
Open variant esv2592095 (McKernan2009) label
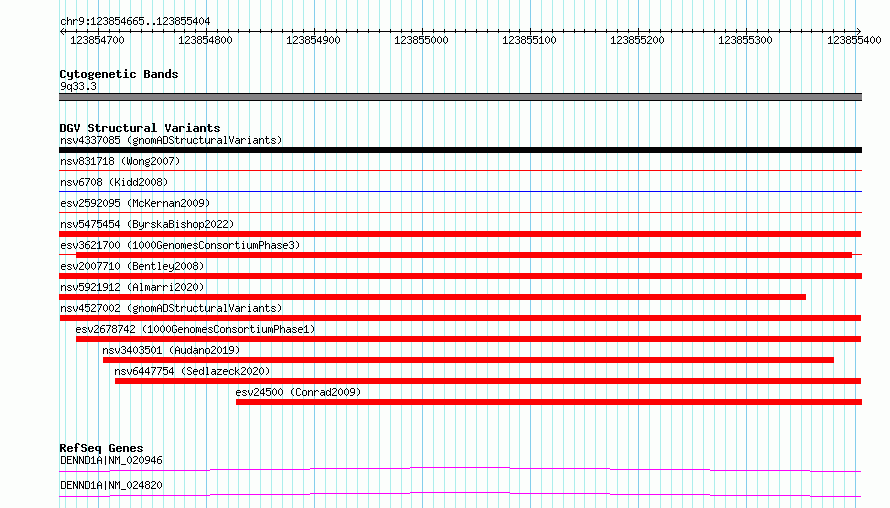pyautogui.click(x=135, y=203)
